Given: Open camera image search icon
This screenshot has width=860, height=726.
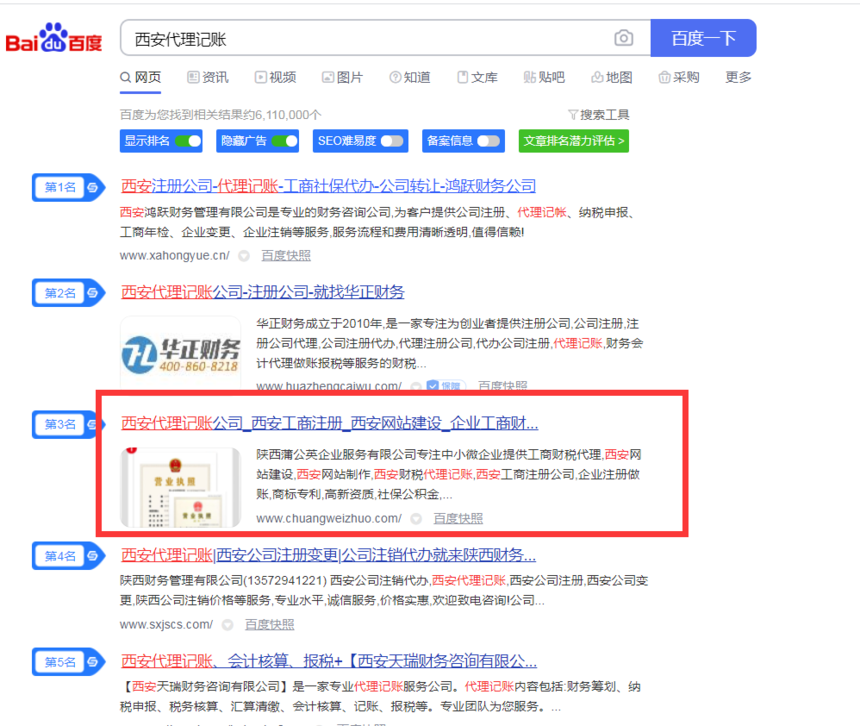Looking at the screenshot, I should click(624, 38).
